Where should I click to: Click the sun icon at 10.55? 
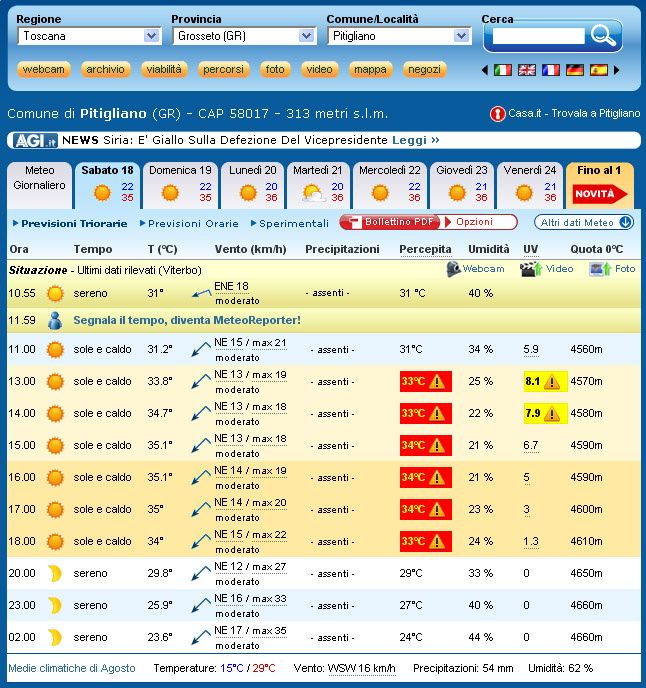point(55,294)
